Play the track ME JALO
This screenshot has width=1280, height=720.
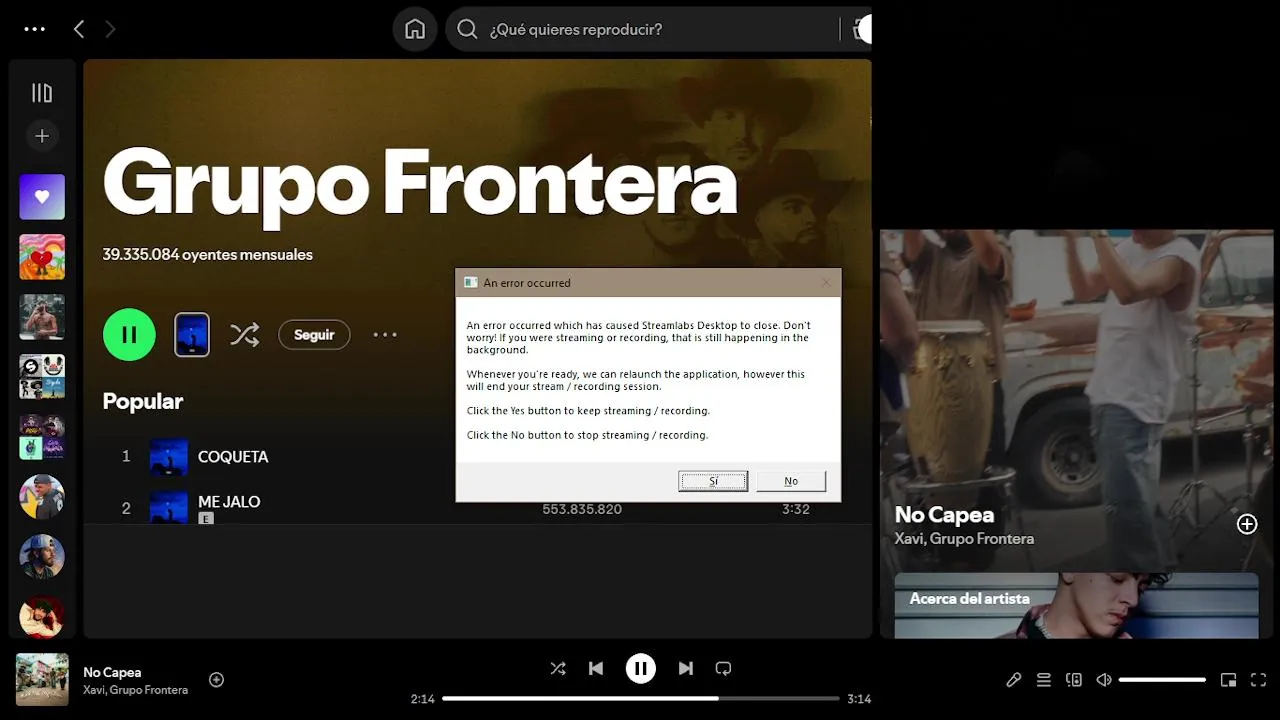(229, 502)
